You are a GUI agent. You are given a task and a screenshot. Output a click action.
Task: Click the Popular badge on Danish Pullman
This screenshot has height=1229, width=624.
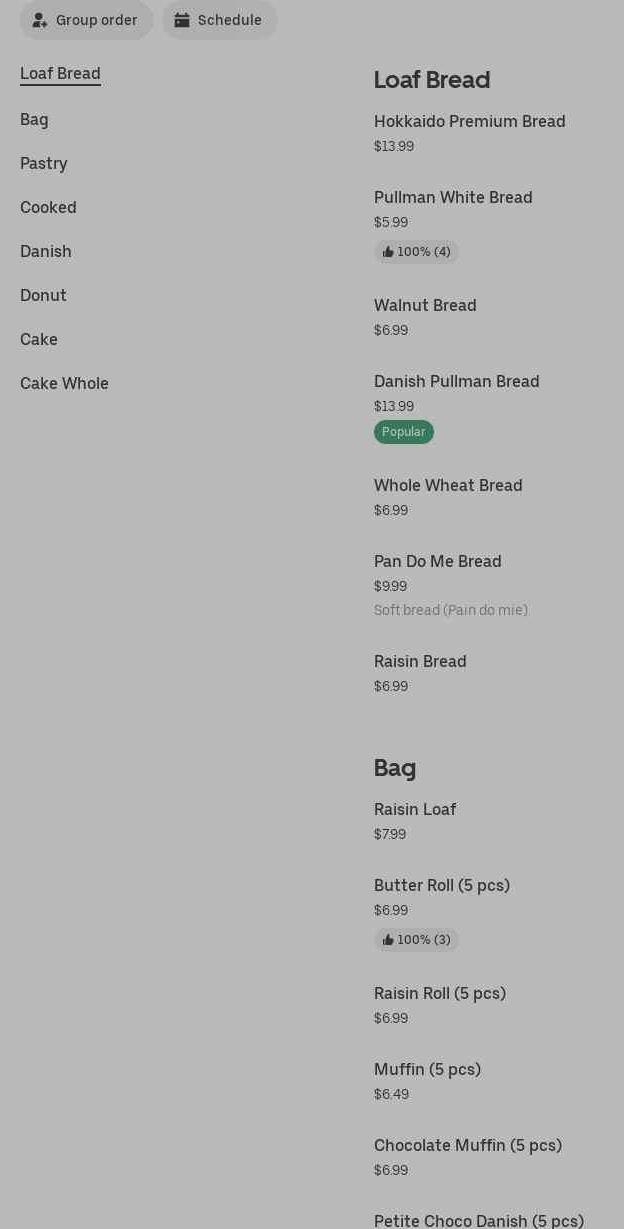click(x=404, y=432)
